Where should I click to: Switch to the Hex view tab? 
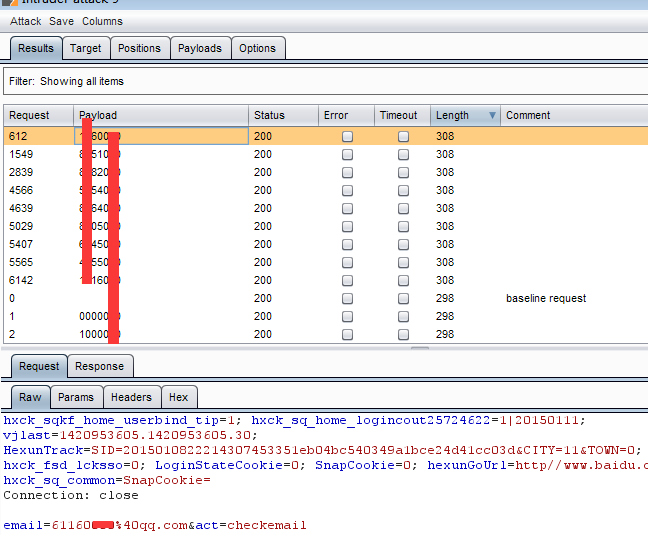coord(179,397)
